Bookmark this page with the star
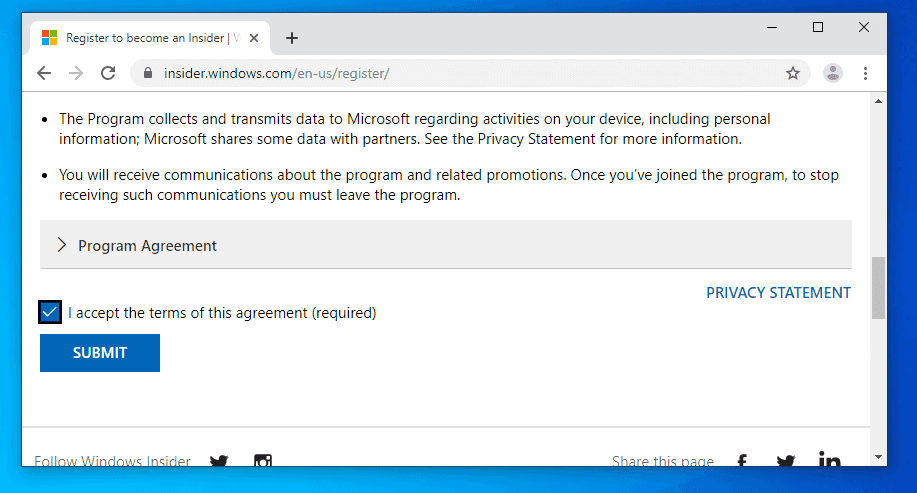 click(x=792, y=73)
